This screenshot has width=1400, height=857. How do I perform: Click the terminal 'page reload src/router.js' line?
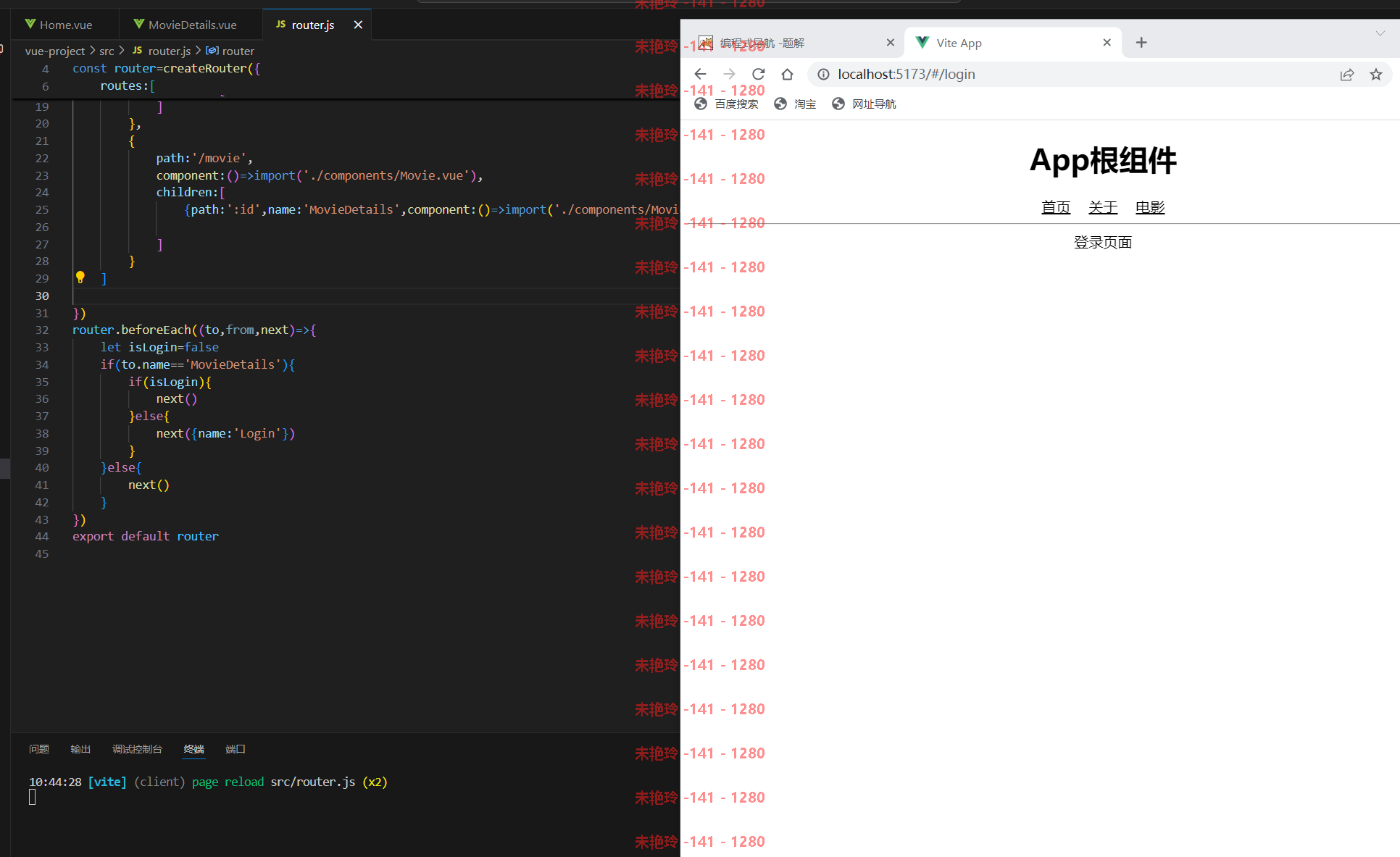208,782
